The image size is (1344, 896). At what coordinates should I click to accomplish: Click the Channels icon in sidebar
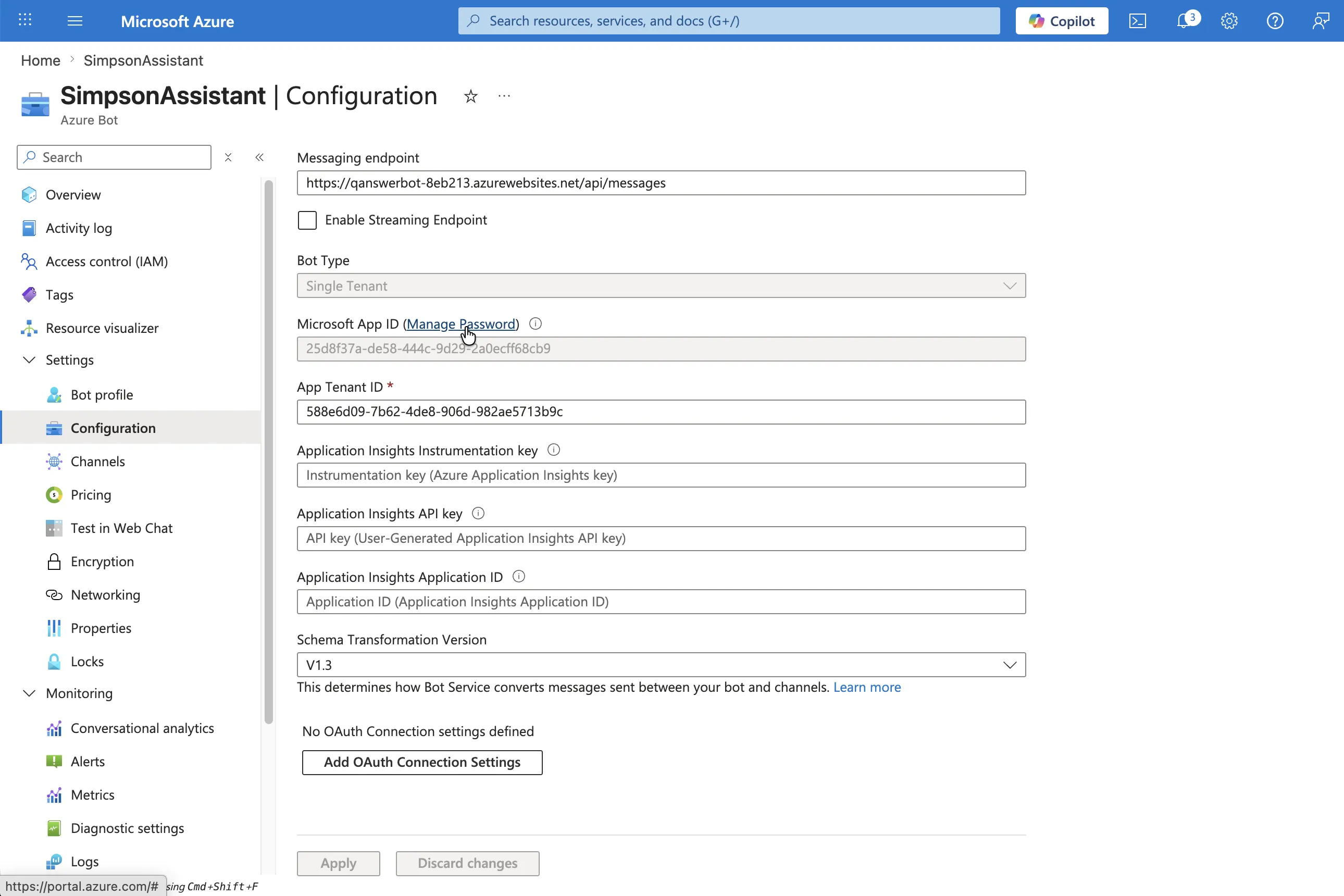(x=54, y=462)
